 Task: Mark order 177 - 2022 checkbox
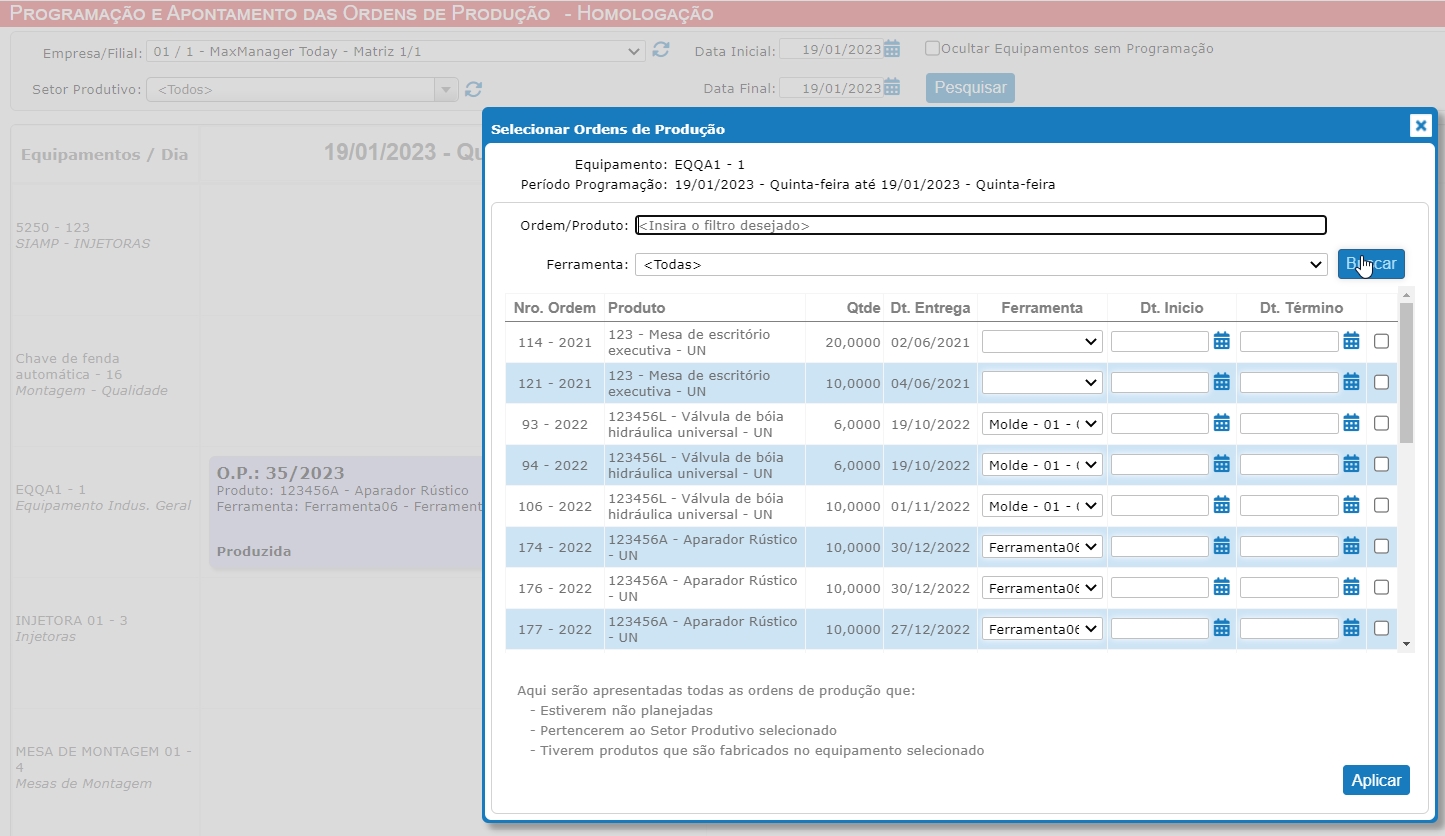[1381, 628]
